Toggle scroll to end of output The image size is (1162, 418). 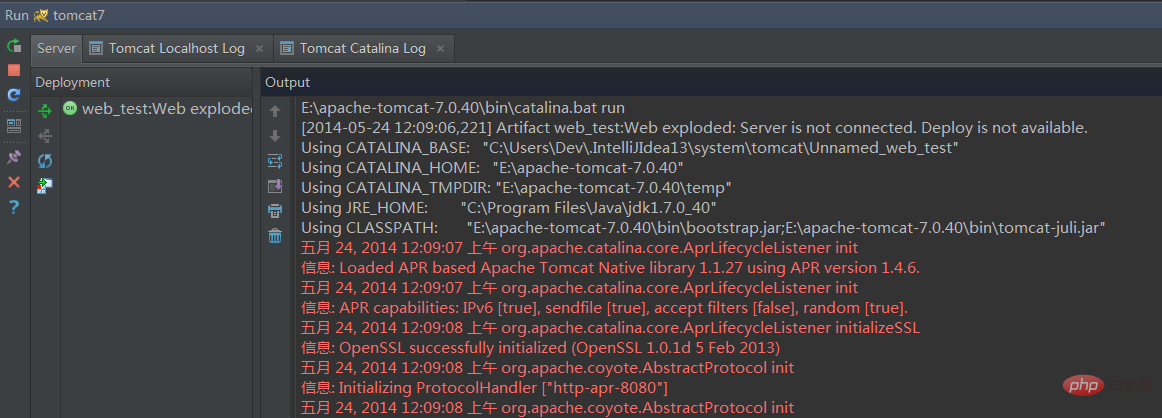(275, 186)
